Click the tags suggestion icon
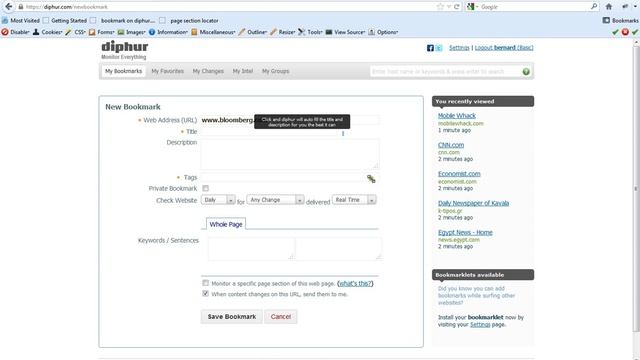 (371, 178)
